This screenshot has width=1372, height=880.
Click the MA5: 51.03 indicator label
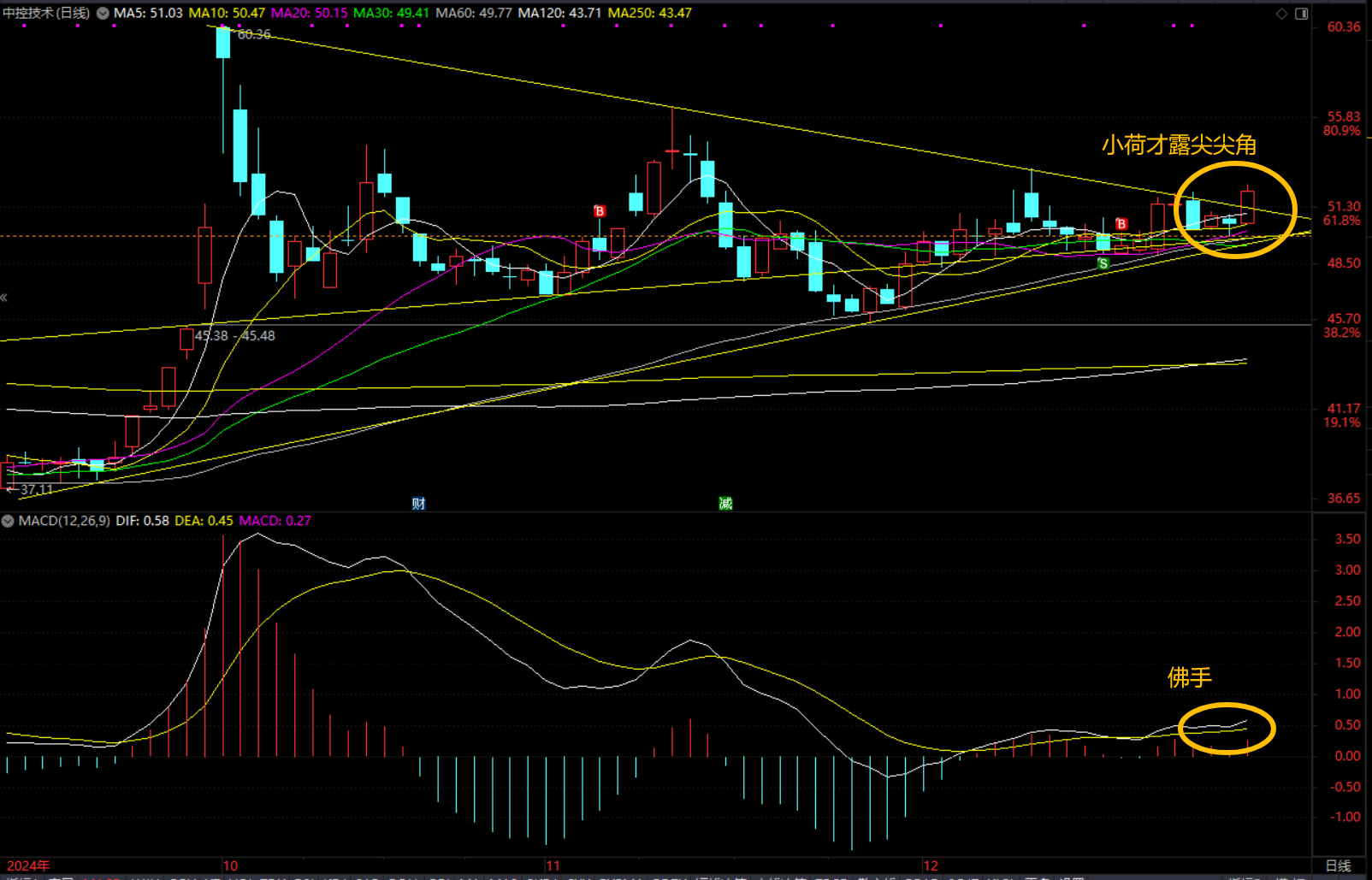[x=148, y=14]
